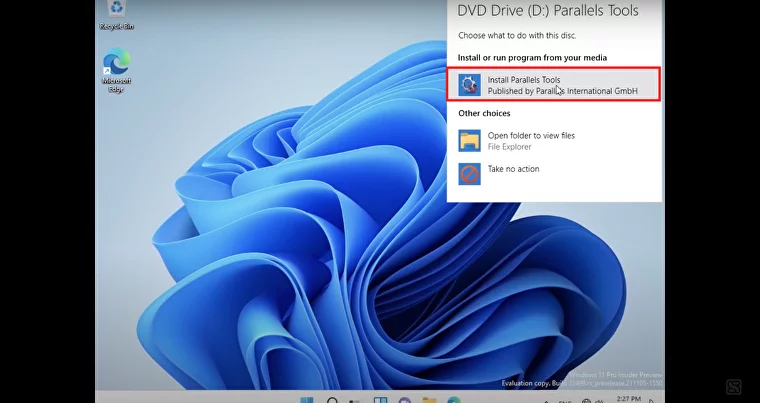Click the File Explorer folder icon in AutoPlay
Image resolution: width=760 pixels, height=403 pixels.
point(469,141)
